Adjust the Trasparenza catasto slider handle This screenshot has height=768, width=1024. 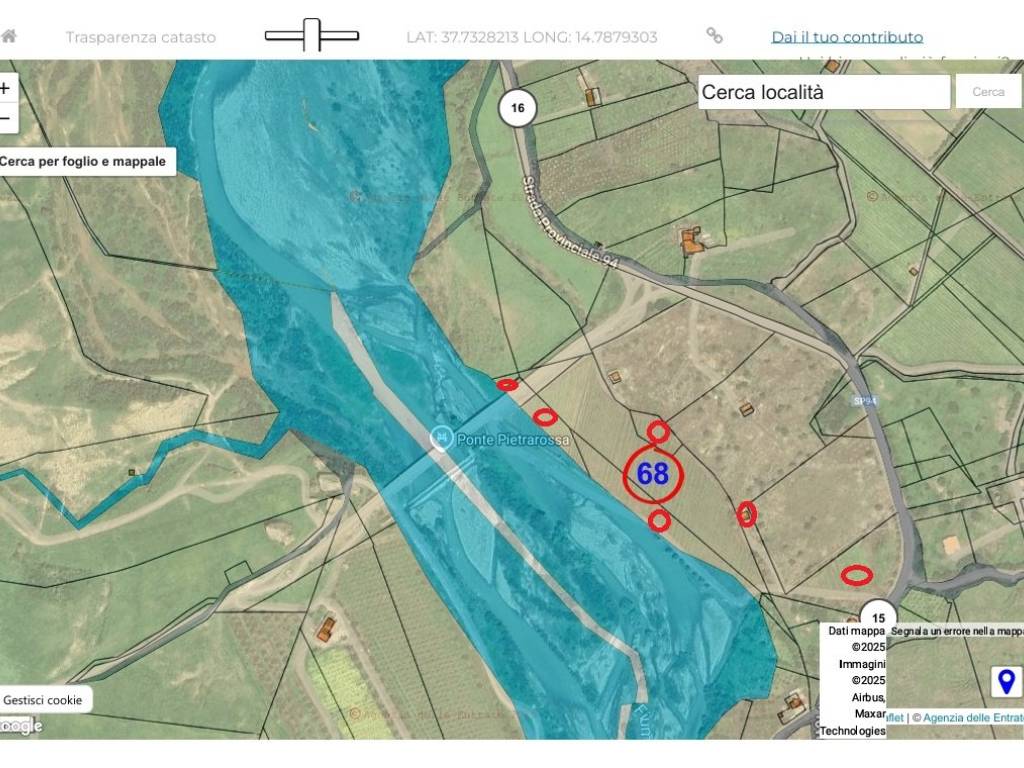[312, 35]
